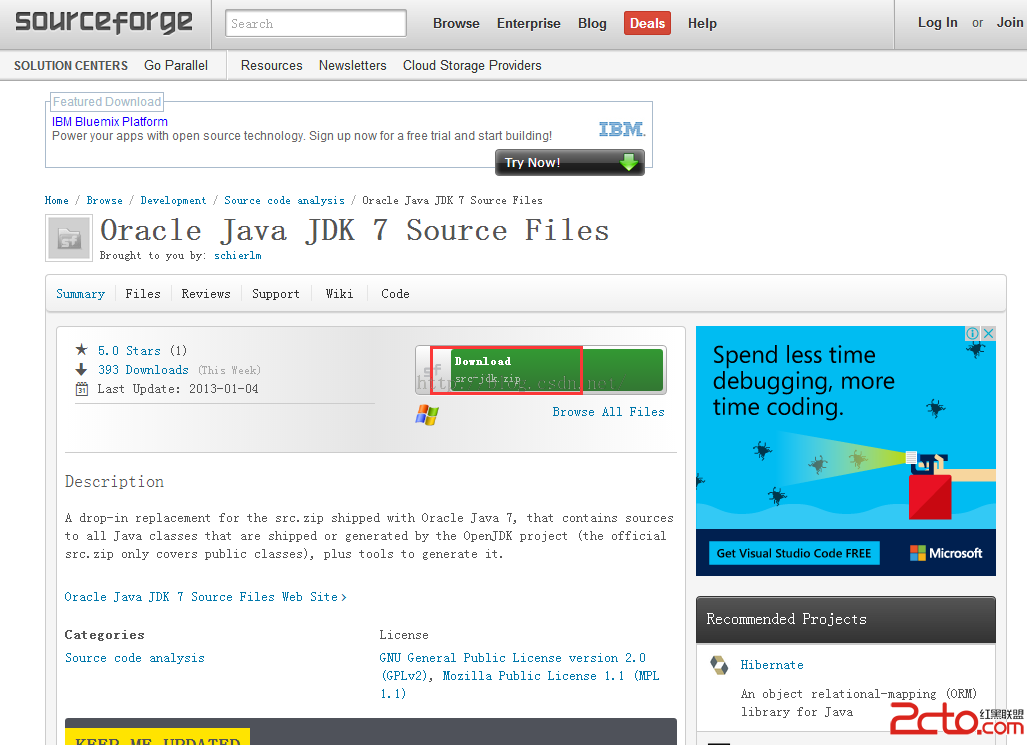The image size is (1027, 745).
Task: Click the Windows platform icon
Action: point(427,414)
